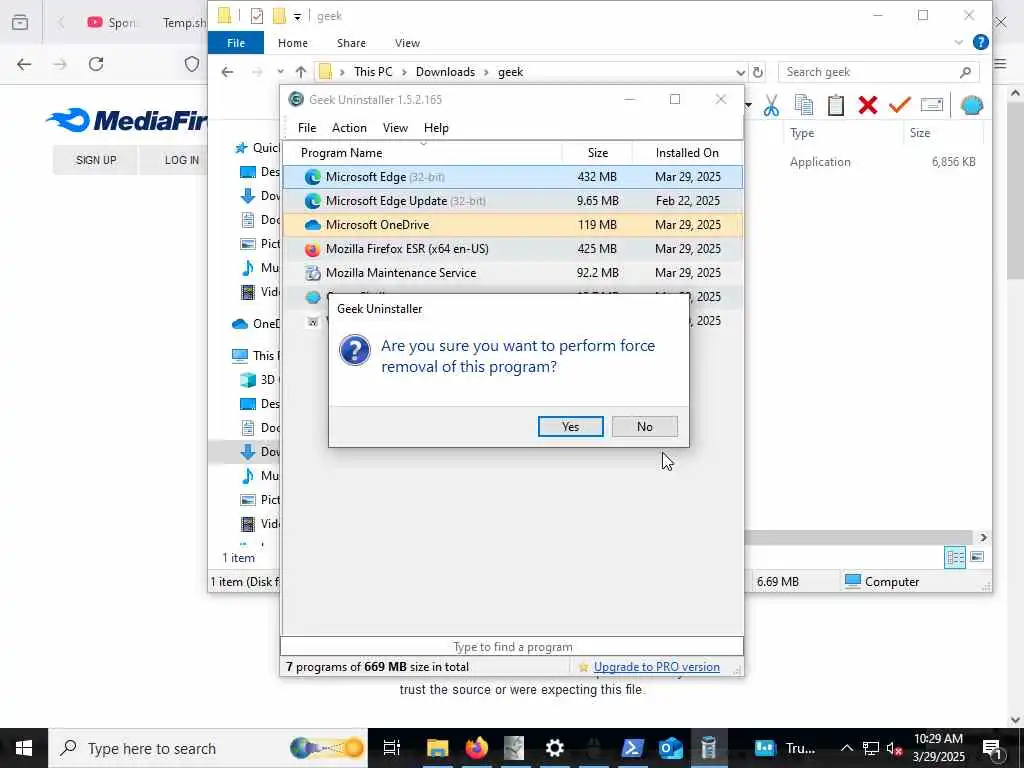Image resolution: width=1024 pixels, height=768 pixels.
Task: Expand the ribbon with the chevron
Action: click(958, 42)
